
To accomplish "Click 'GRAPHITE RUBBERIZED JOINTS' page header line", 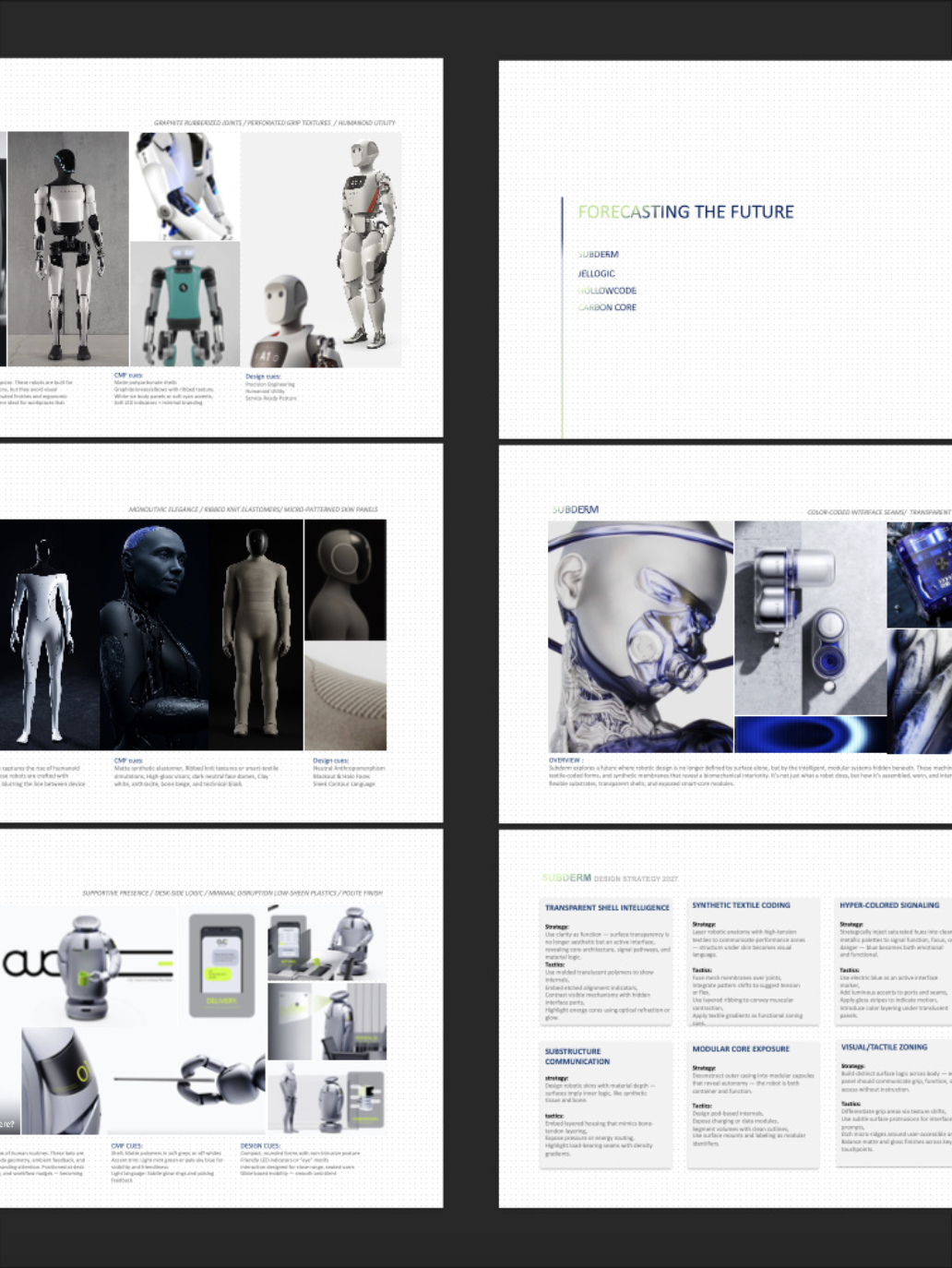I will 274,123.
